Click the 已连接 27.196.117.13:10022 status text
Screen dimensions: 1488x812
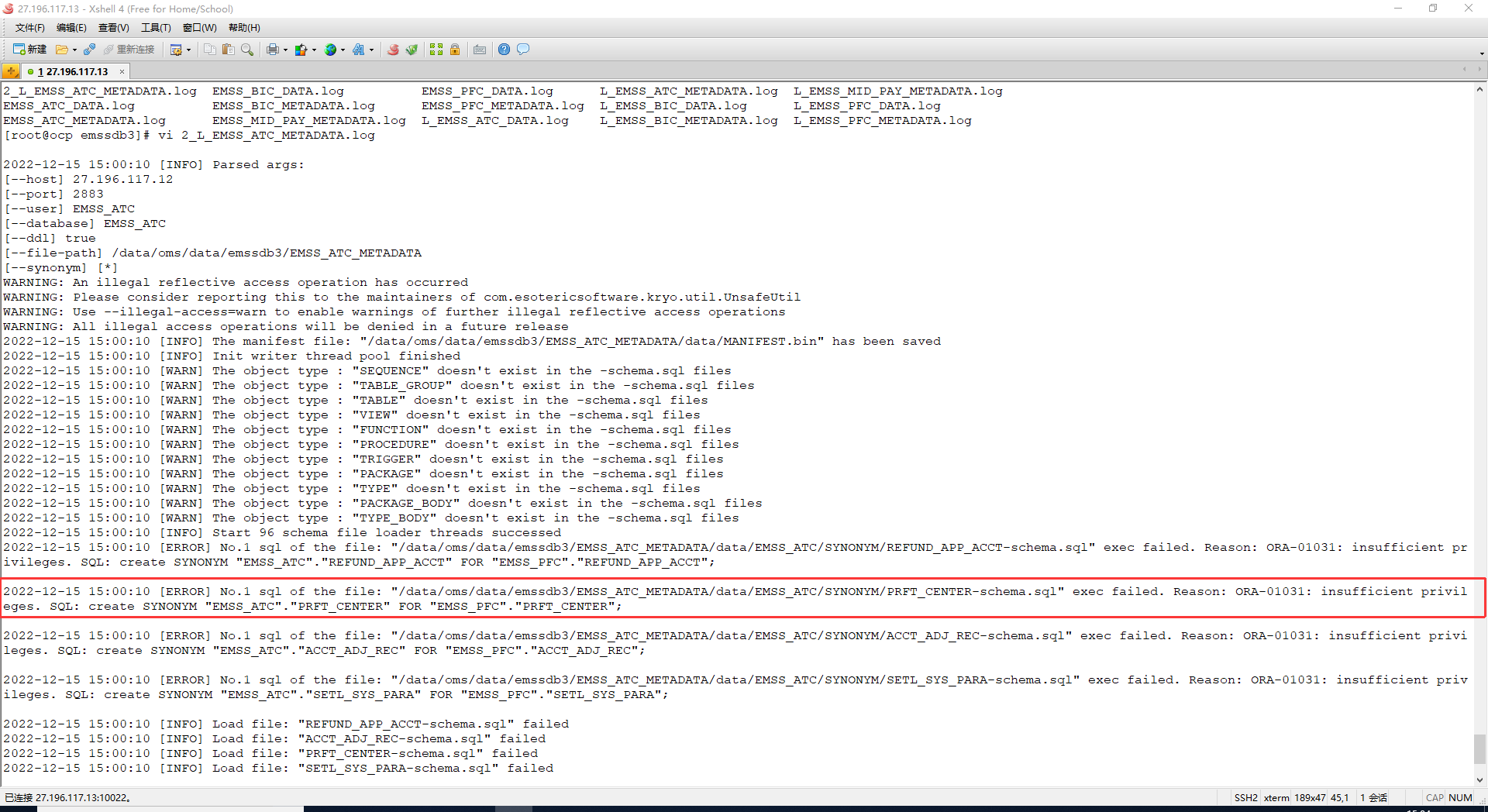point(67,797)
